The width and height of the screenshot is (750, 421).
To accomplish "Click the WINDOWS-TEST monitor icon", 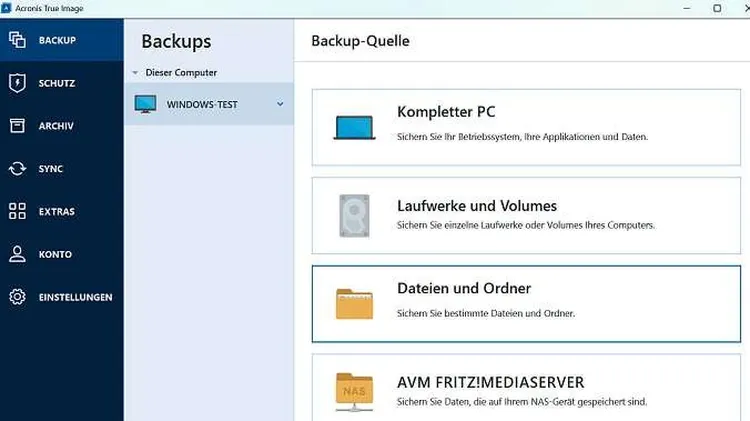I will point(146,104).
